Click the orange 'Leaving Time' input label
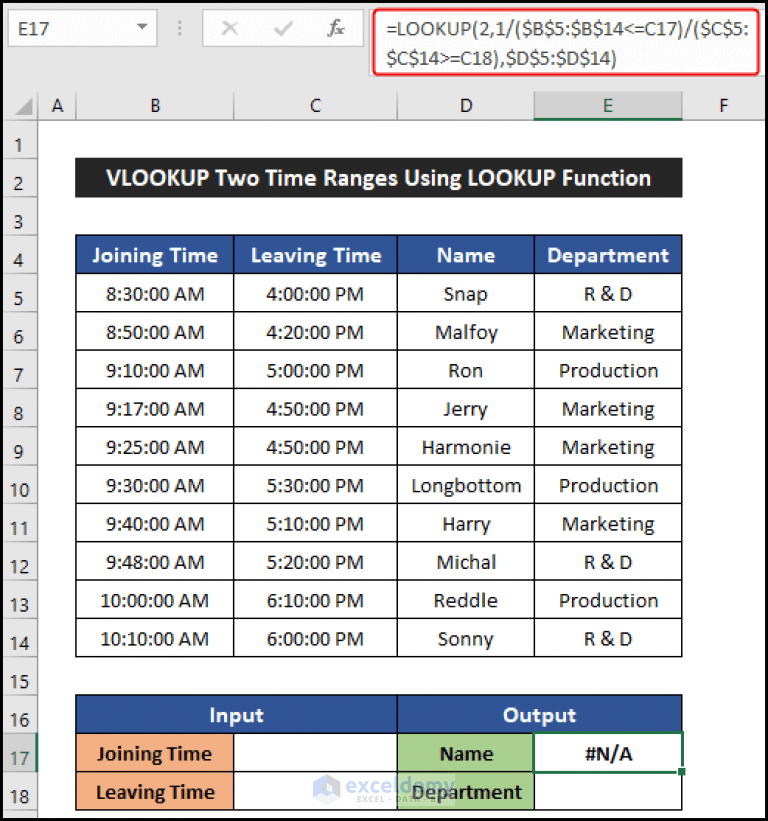The height and width of the screenshot is (821, 768). [x=155, y=791]
